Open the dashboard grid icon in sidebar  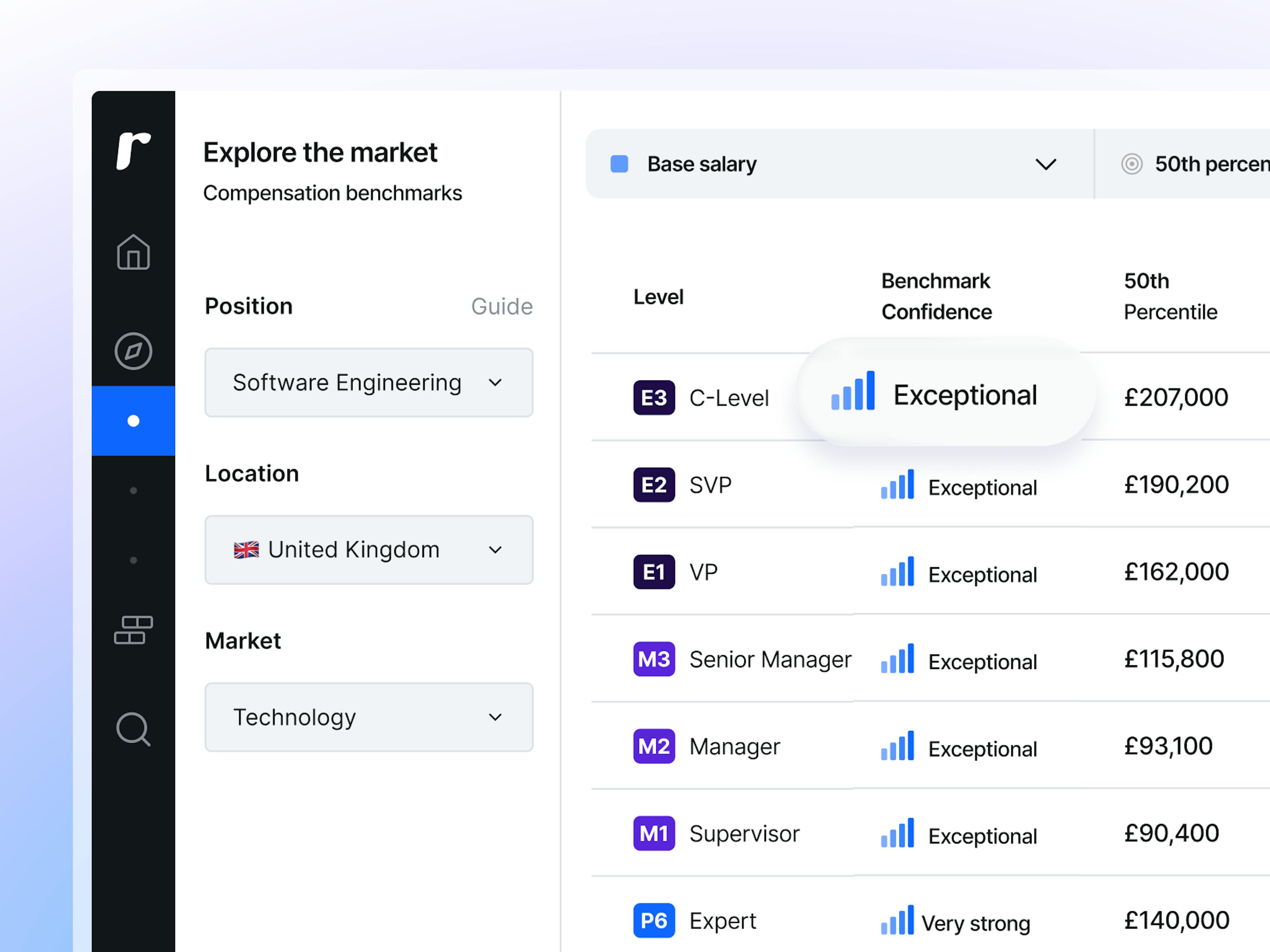pos(134,629)
